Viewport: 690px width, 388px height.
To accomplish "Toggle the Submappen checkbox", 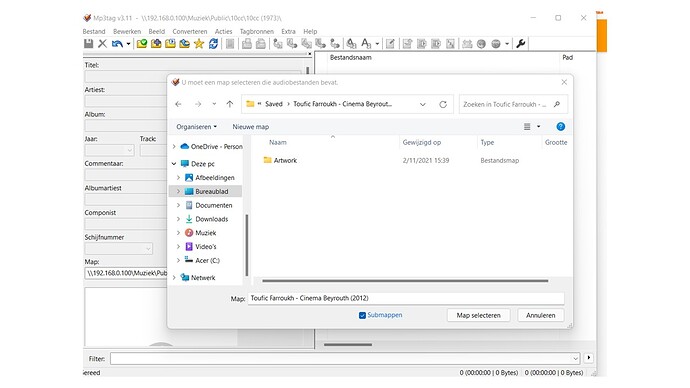I will pos(362,315).
